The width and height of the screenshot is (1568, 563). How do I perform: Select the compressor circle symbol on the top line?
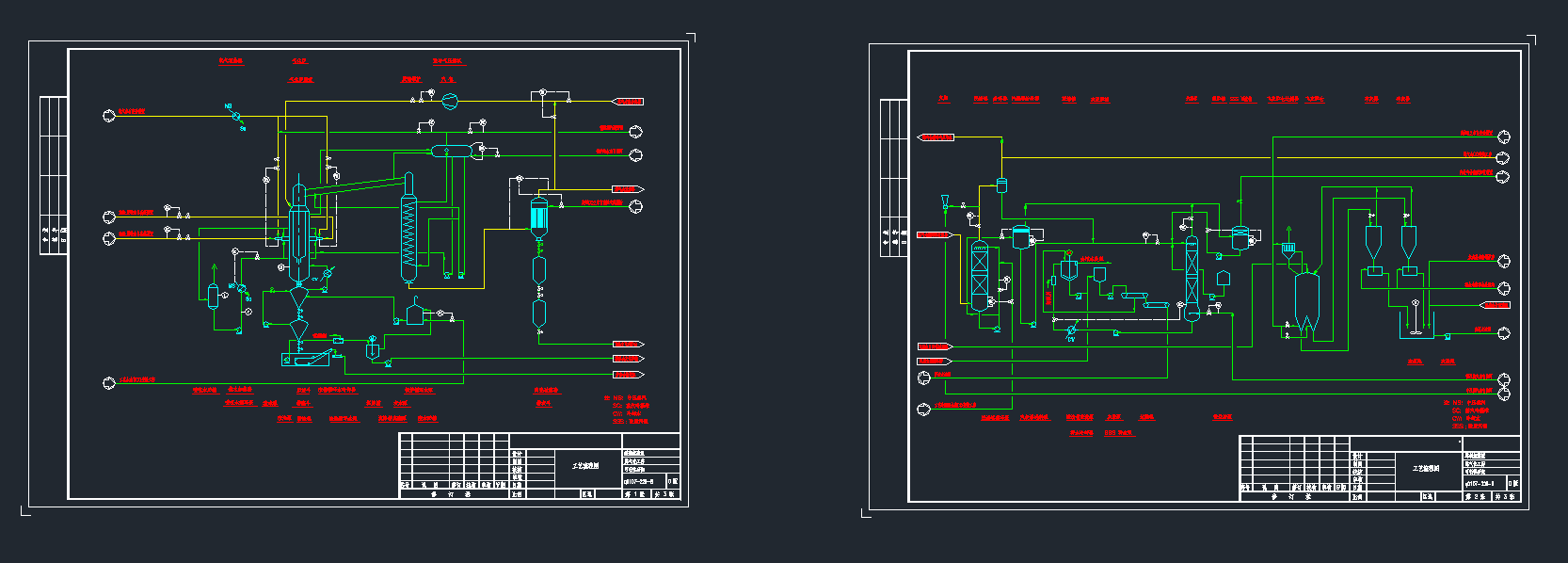pos(450,102)
